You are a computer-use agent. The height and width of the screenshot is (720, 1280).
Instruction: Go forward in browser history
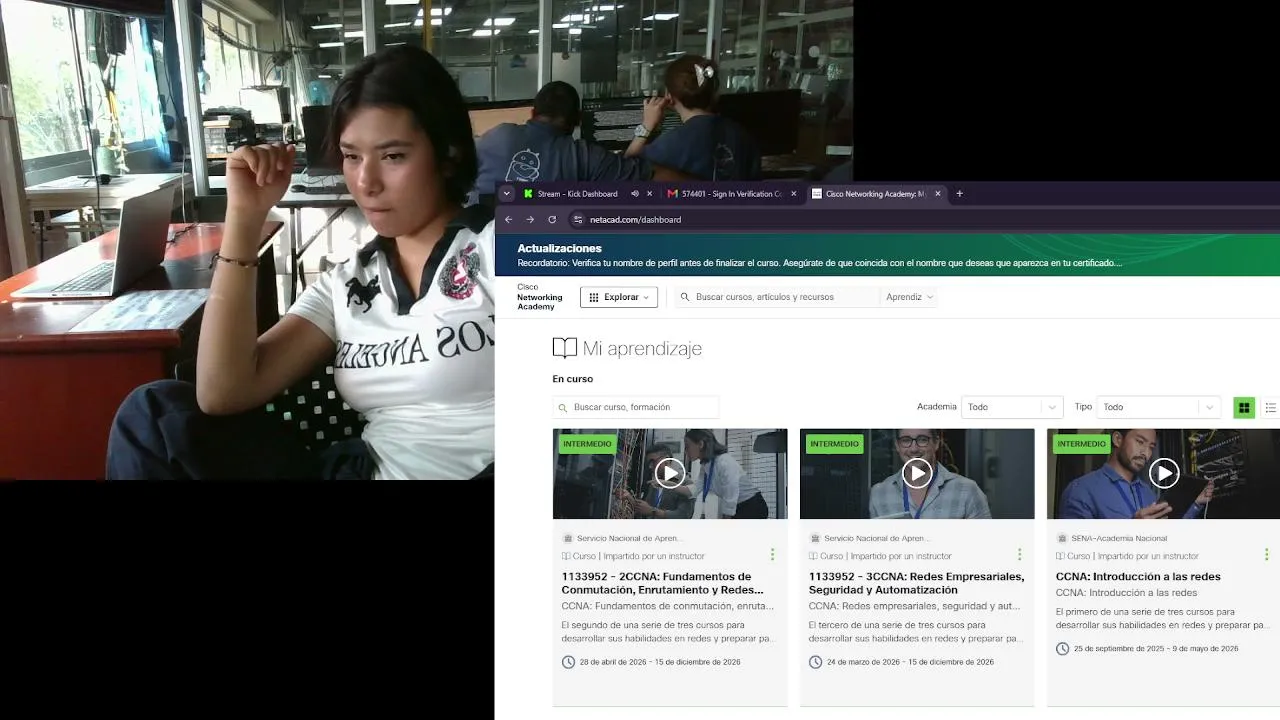[530, 219]
